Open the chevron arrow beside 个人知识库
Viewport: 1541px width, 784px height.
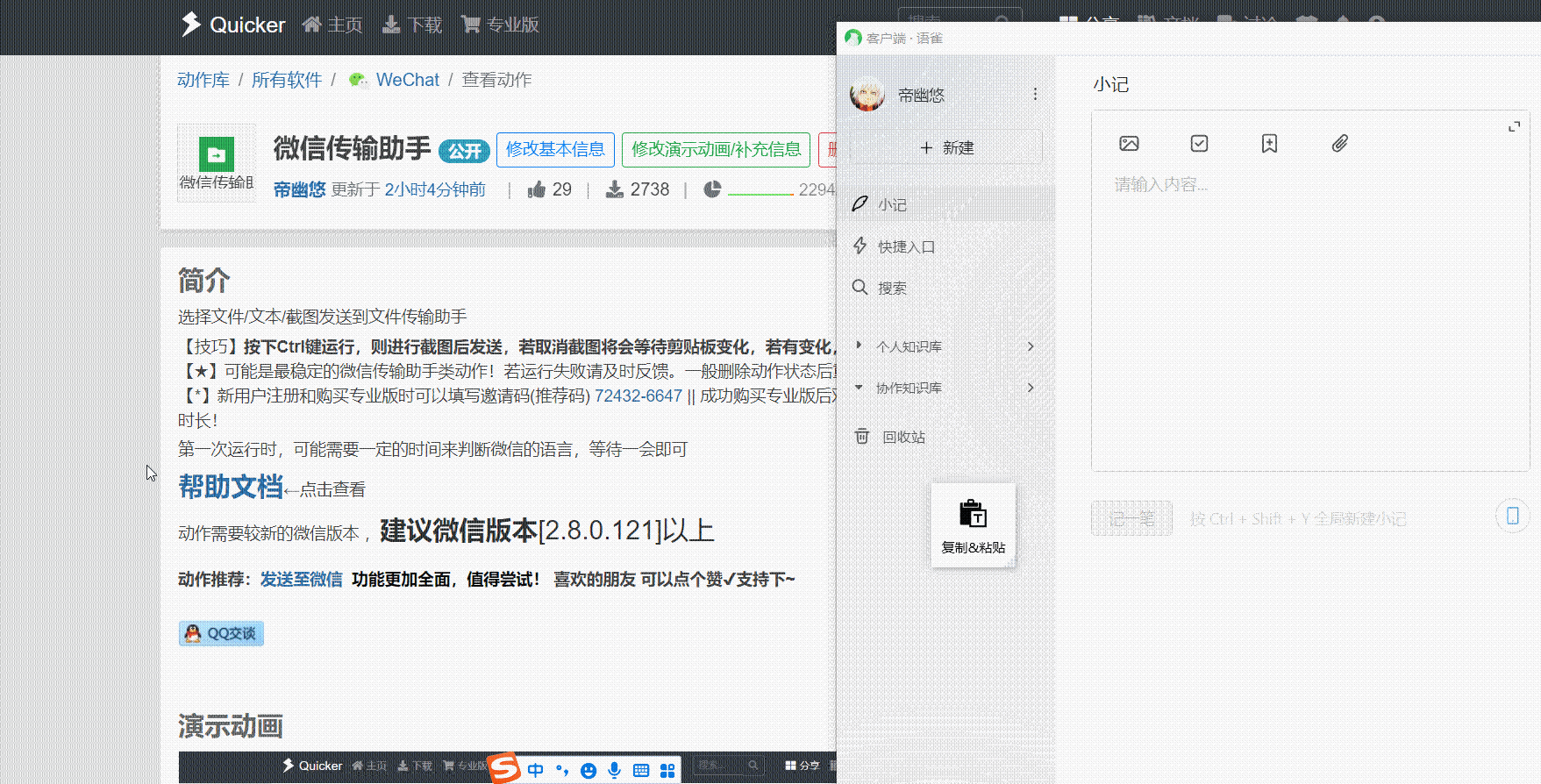tap(1031, 346)
